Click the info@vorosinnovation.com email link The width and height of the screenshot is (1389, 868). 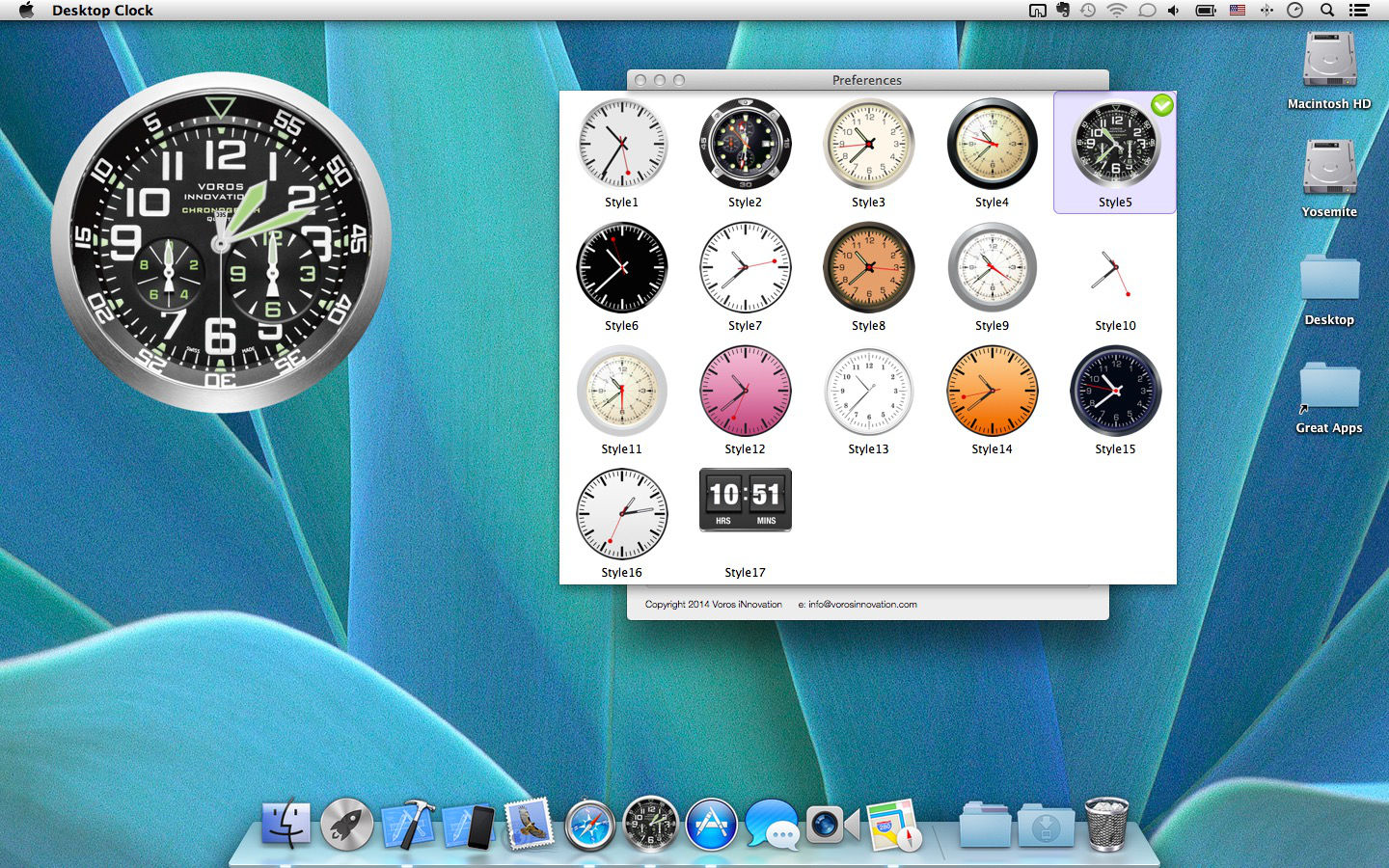point(862,605)
